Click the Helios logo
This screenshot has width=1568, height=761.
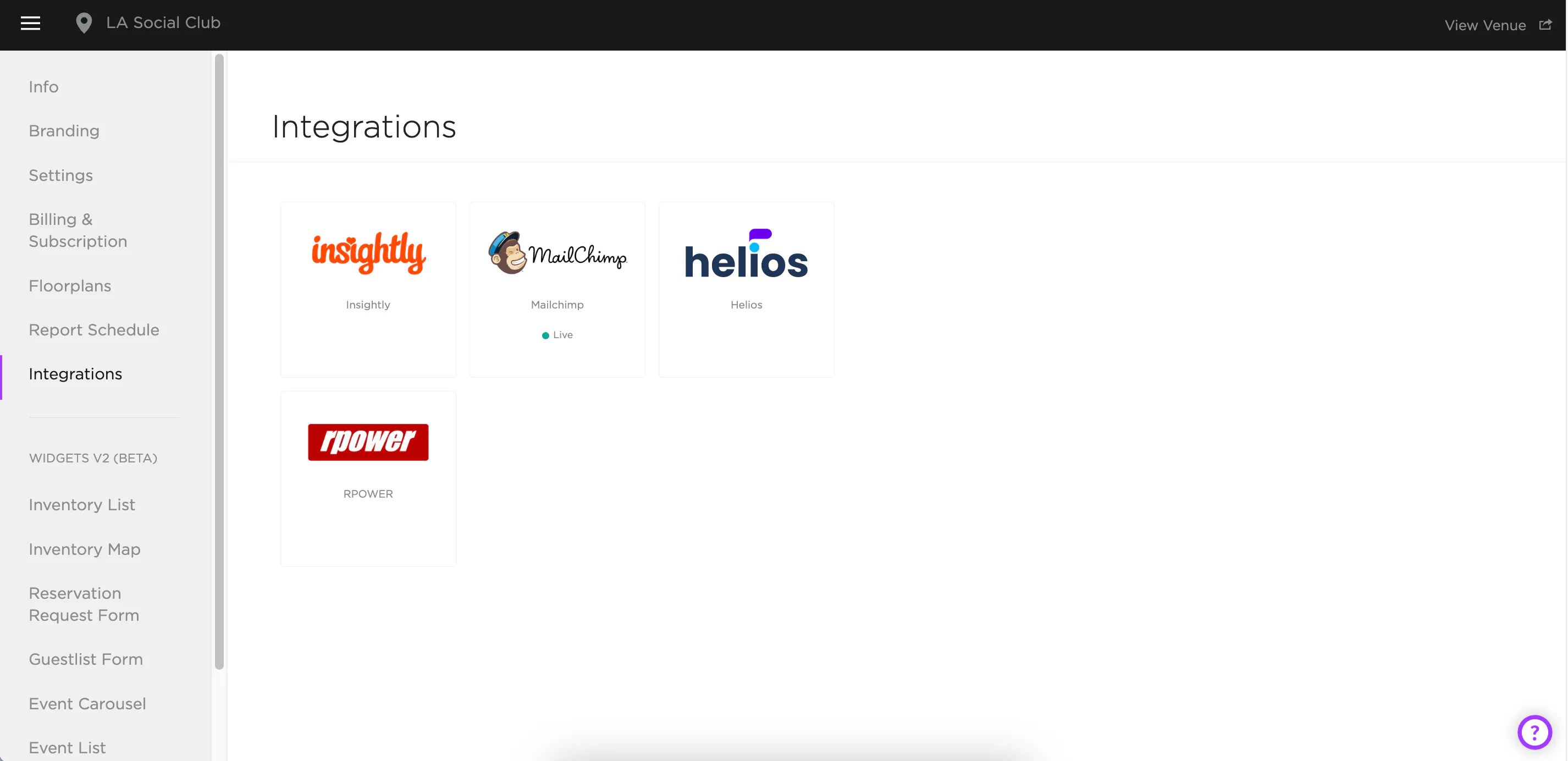pos(746,254)
